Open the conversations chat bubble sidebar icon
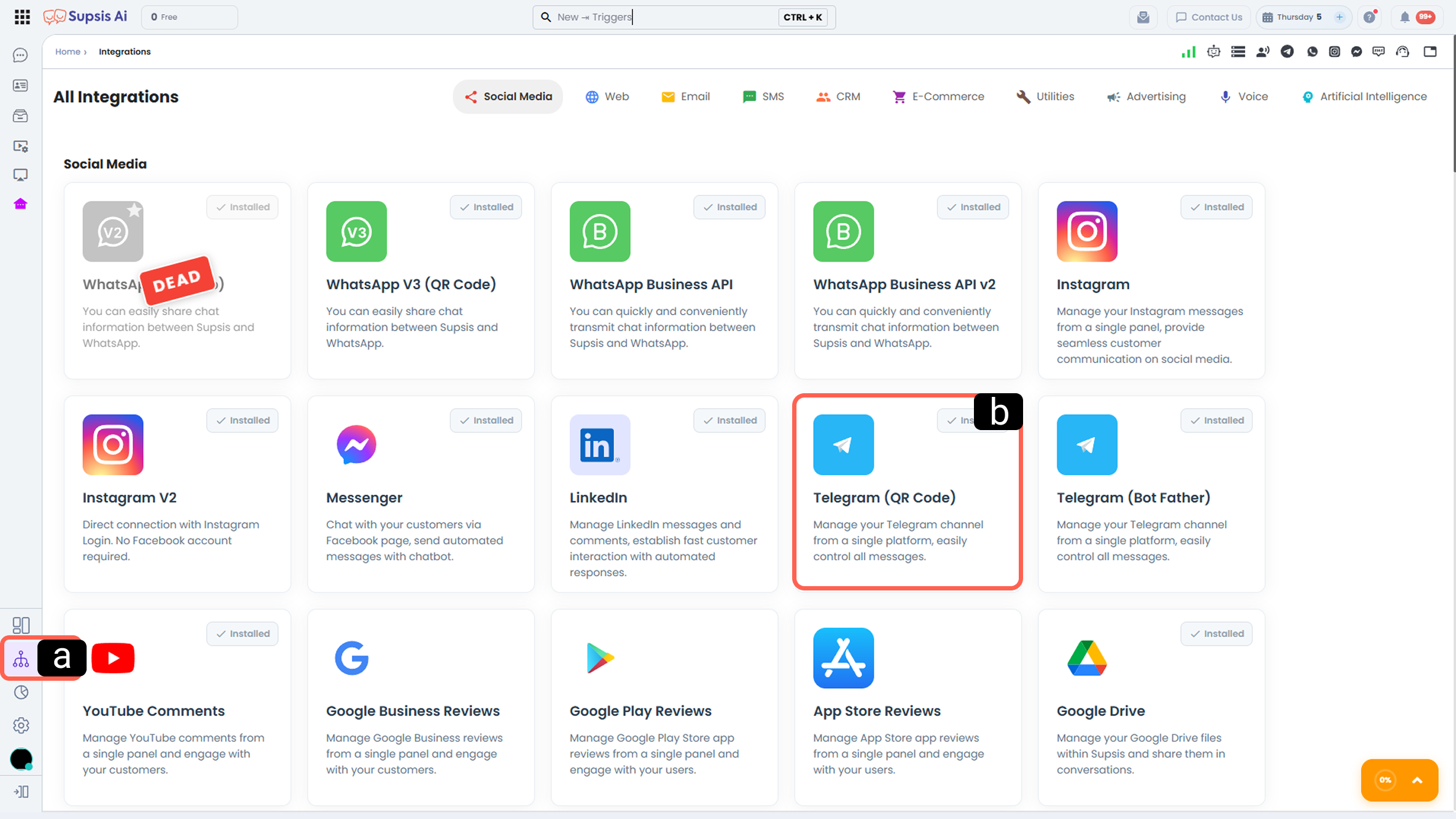 coord(20,55)
